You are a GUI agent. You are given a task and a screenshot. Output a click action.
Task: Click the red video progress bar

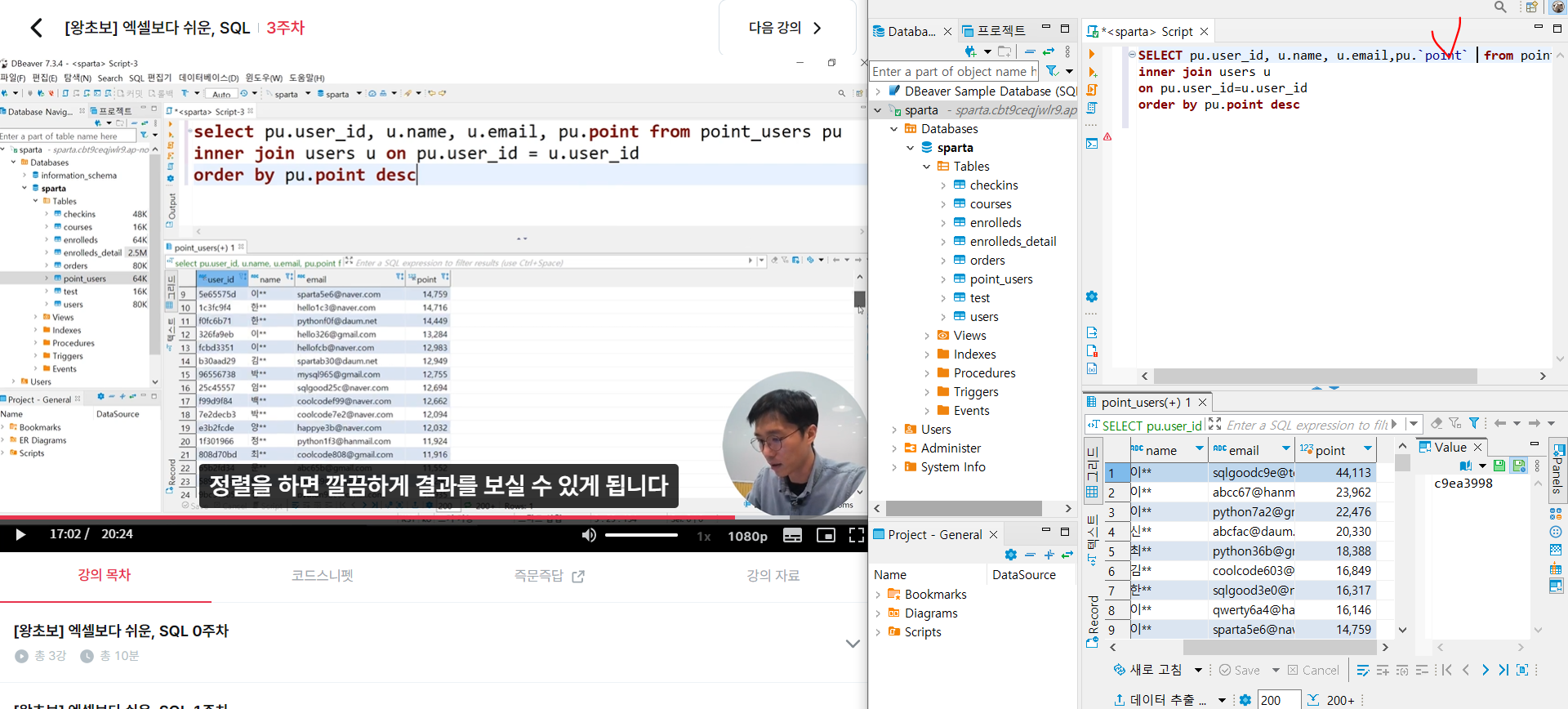click(x=367, y=517)
